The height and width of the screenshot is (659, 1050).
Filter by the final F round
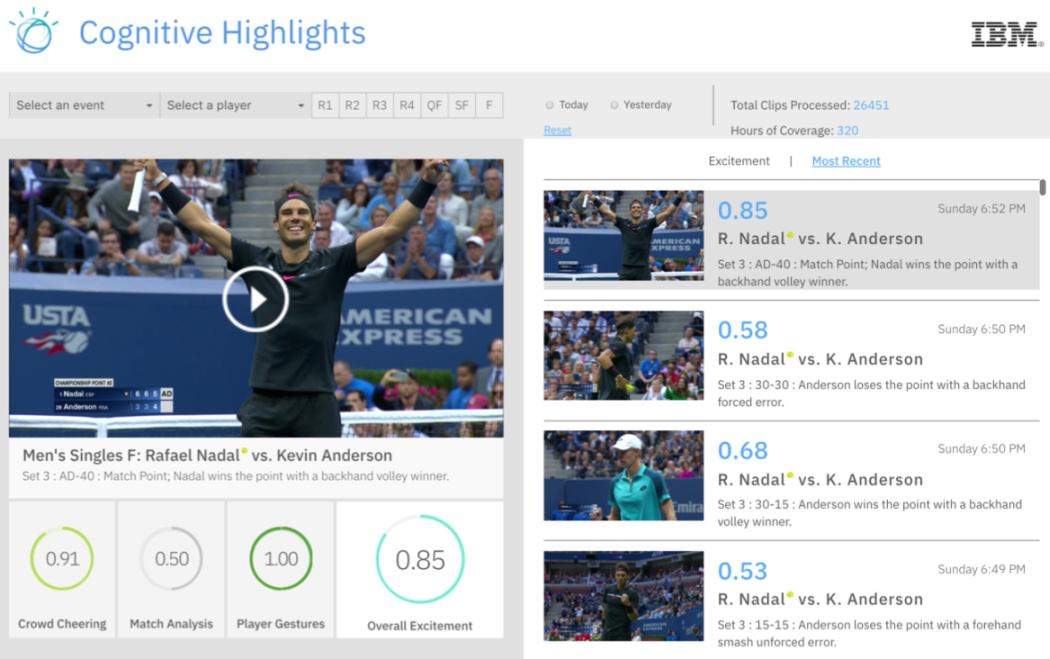tap(489, 105)
